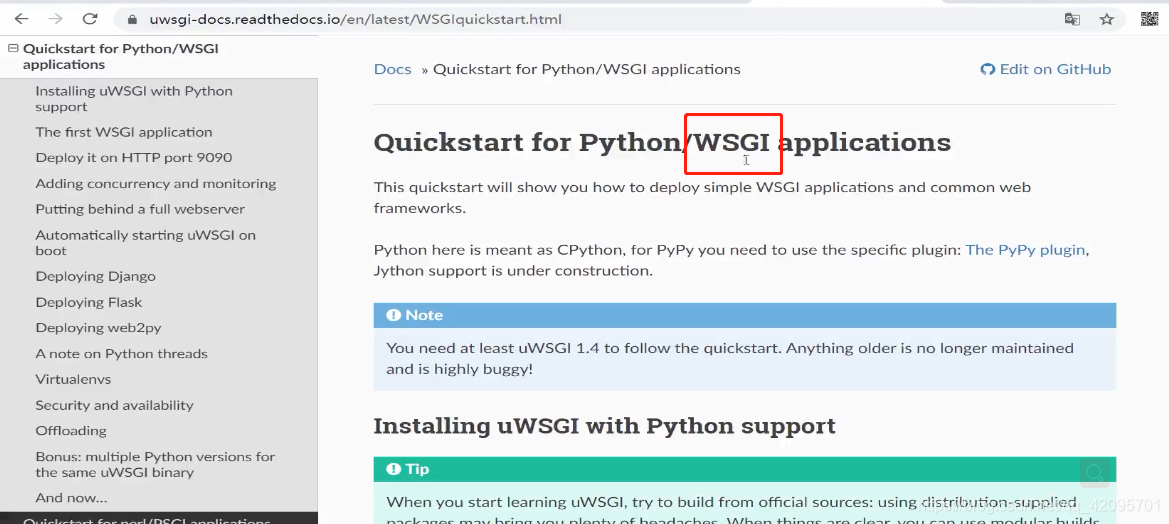Click the GitHub icon beside Edit on GitHub
Image resolution: width=1169 pixels, height=524 pixels.
pos(988,69)
